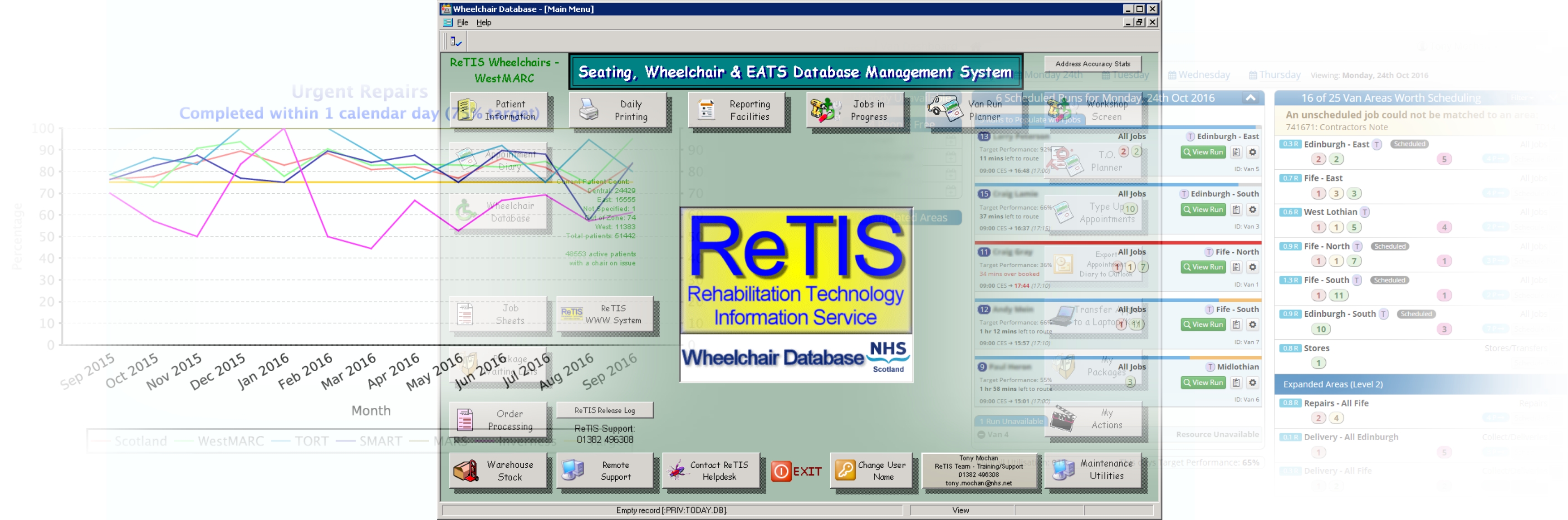View Run for Midlothian
Image resolution: width=1568 pixels, height=520 pixels.
[1203, 383]
